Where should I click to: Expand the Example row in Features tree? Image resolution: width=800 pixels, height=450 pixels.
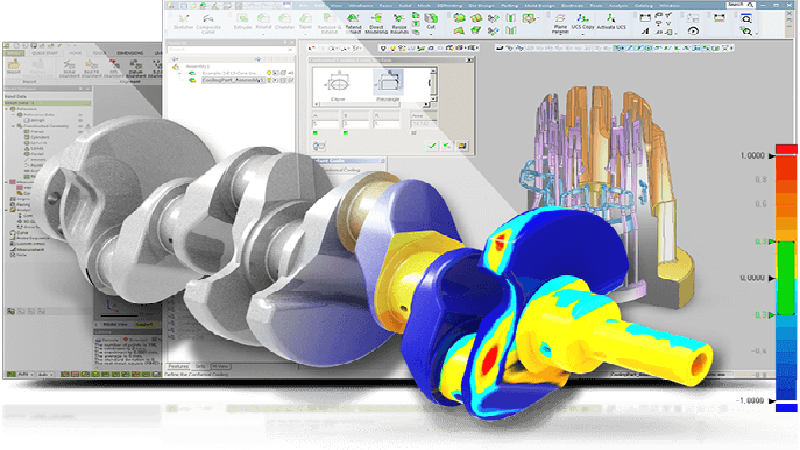pos(180,73)
